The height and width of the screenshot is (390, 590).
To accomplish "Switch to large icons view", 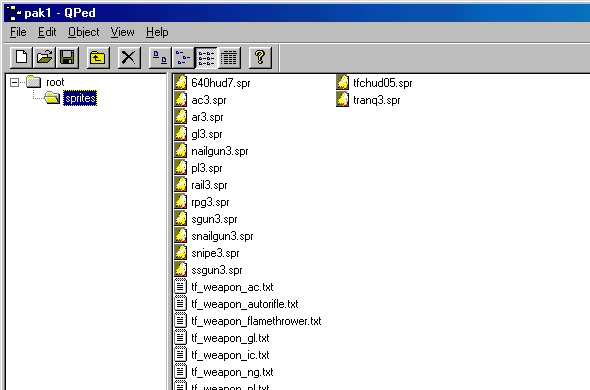I will point(160,58).
